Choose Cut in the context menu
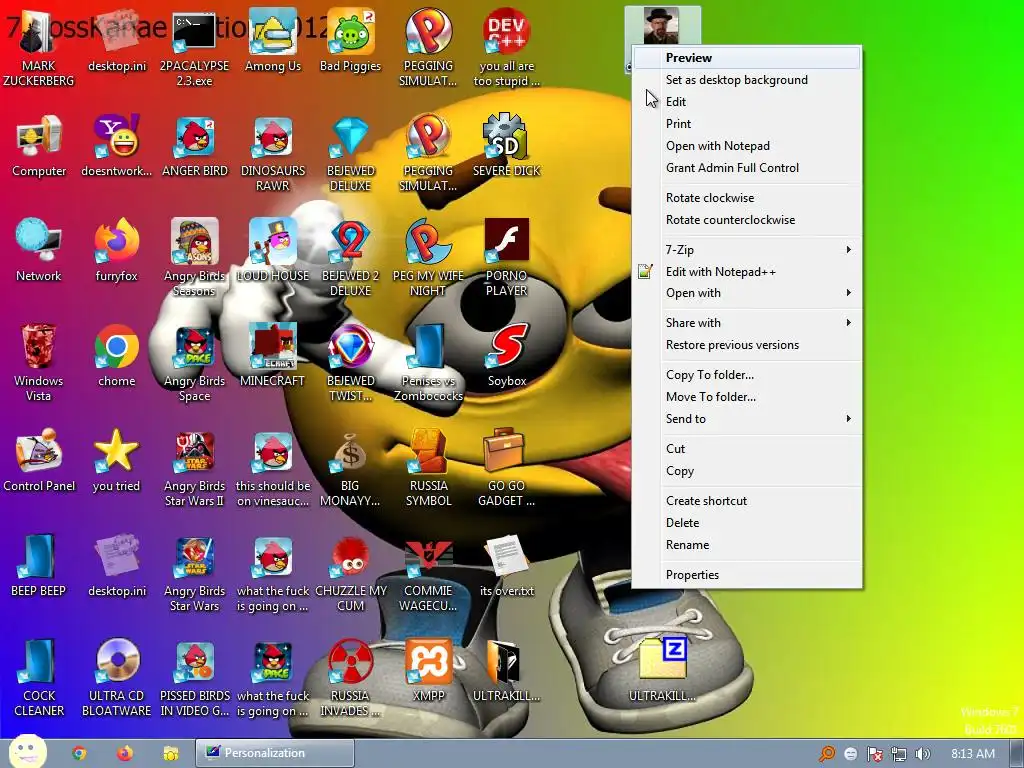 point(748,449)
